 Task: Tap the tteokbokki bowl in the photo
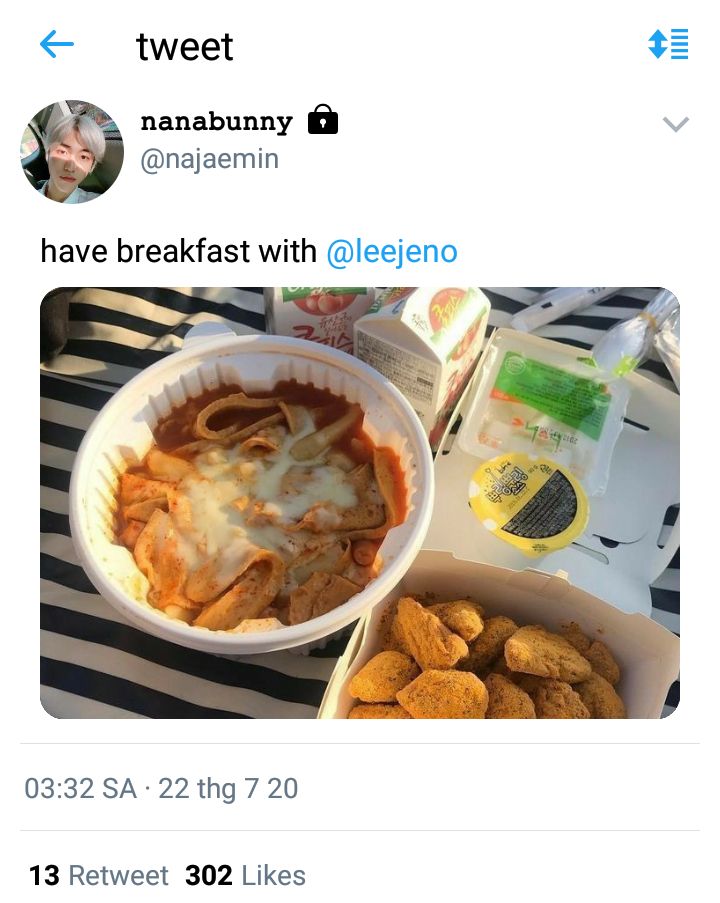pos(251,494)
